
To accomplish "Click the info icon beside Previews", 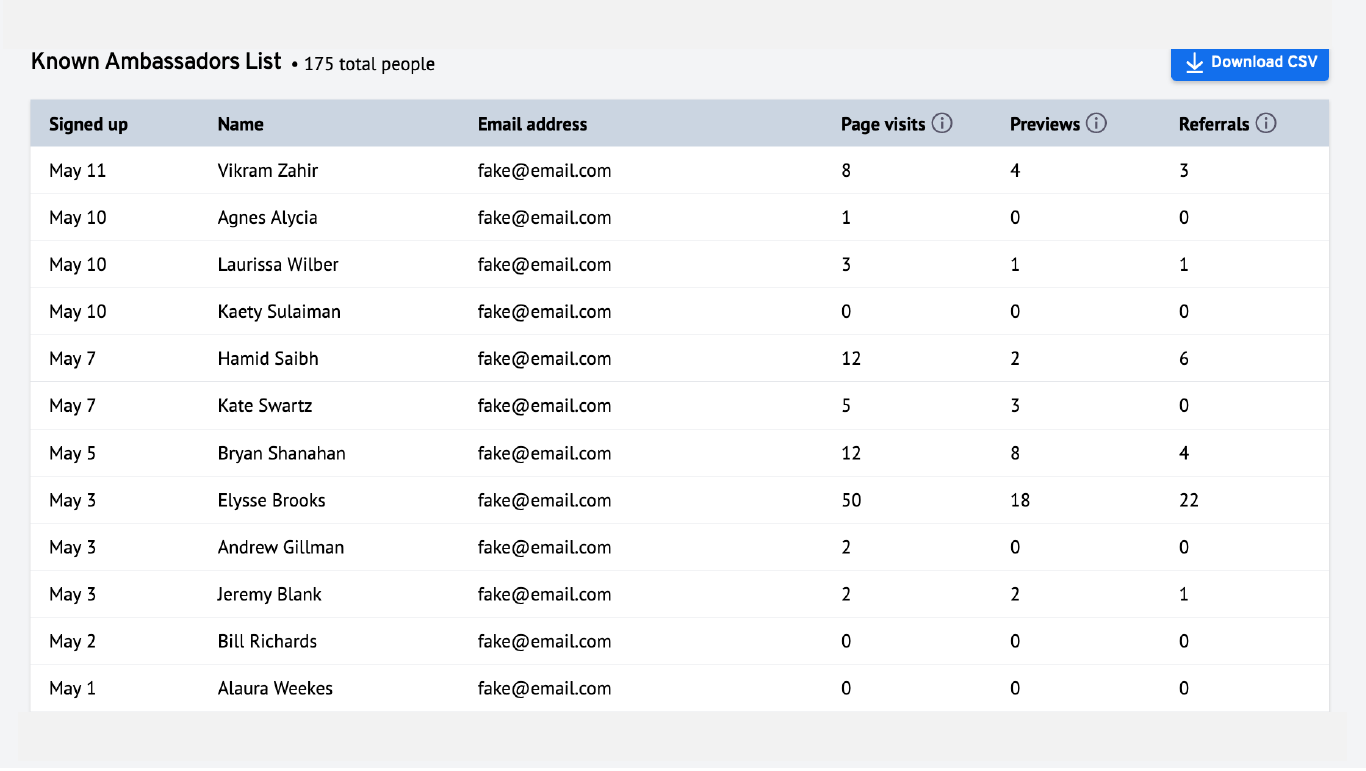I will pos(1096,124).
